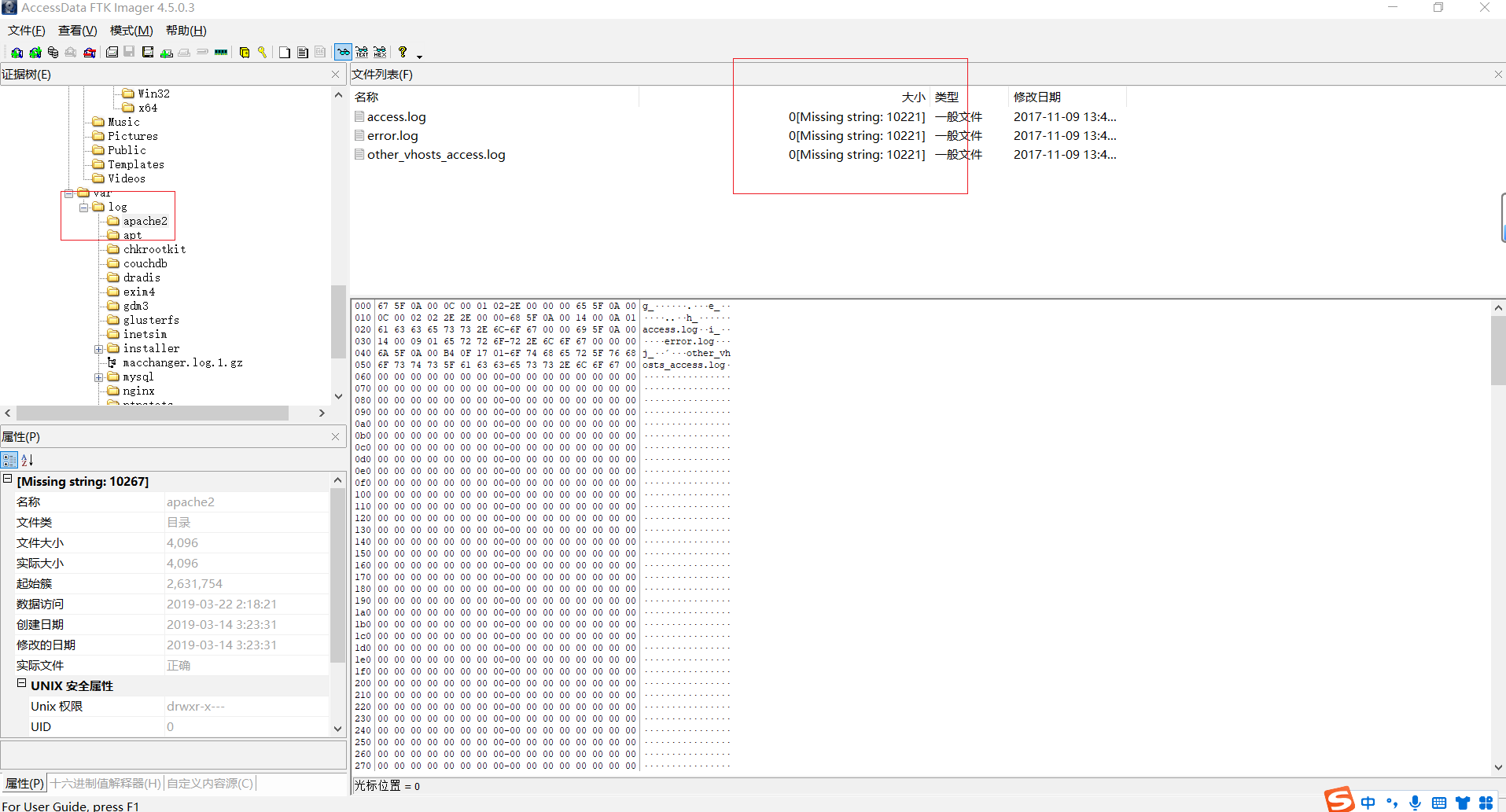1506x812 pixels.
Task: Toggle Chinese/English mode 中 on IME bar
Action: pos(1368,803)
